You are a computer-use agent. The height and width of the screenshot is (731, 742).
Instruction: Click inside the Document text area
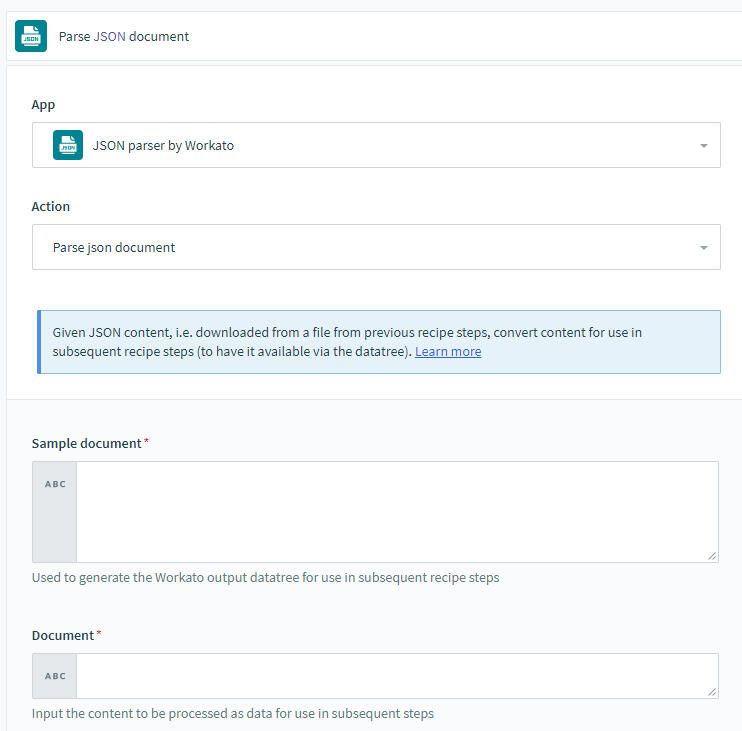tap(397, 676)
